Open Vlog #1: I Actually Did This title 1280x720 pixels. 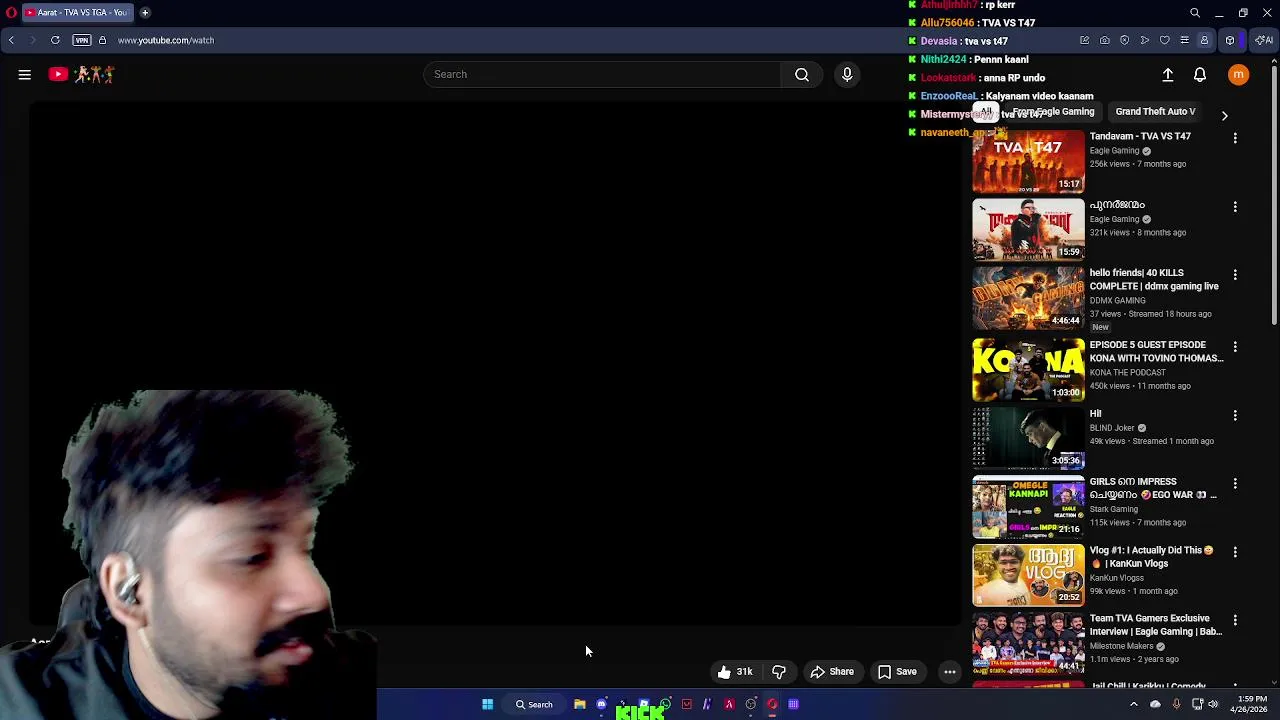(x=1151, y=557)
